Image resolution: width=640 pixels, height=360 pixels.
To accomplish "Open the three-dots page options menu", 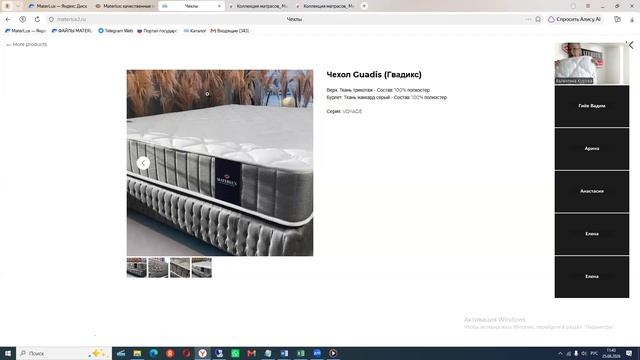I will coord(528,19).
